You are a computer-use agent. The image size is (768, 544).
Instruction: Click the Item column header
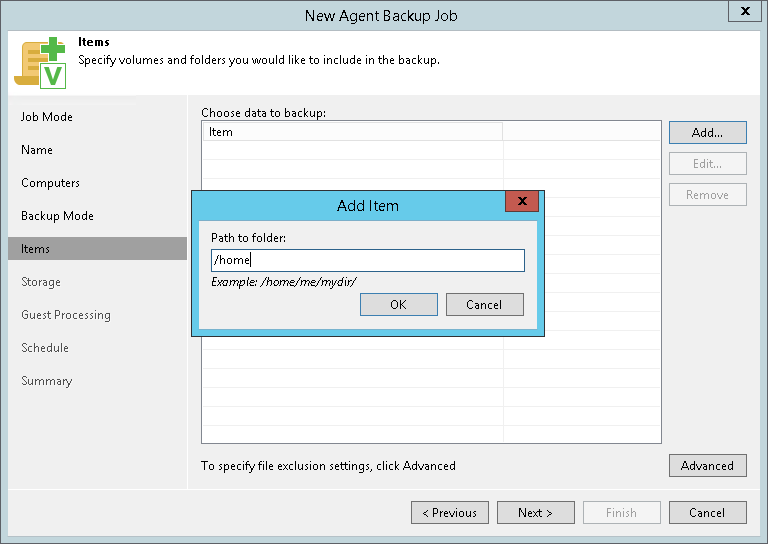tap(352, 132)
